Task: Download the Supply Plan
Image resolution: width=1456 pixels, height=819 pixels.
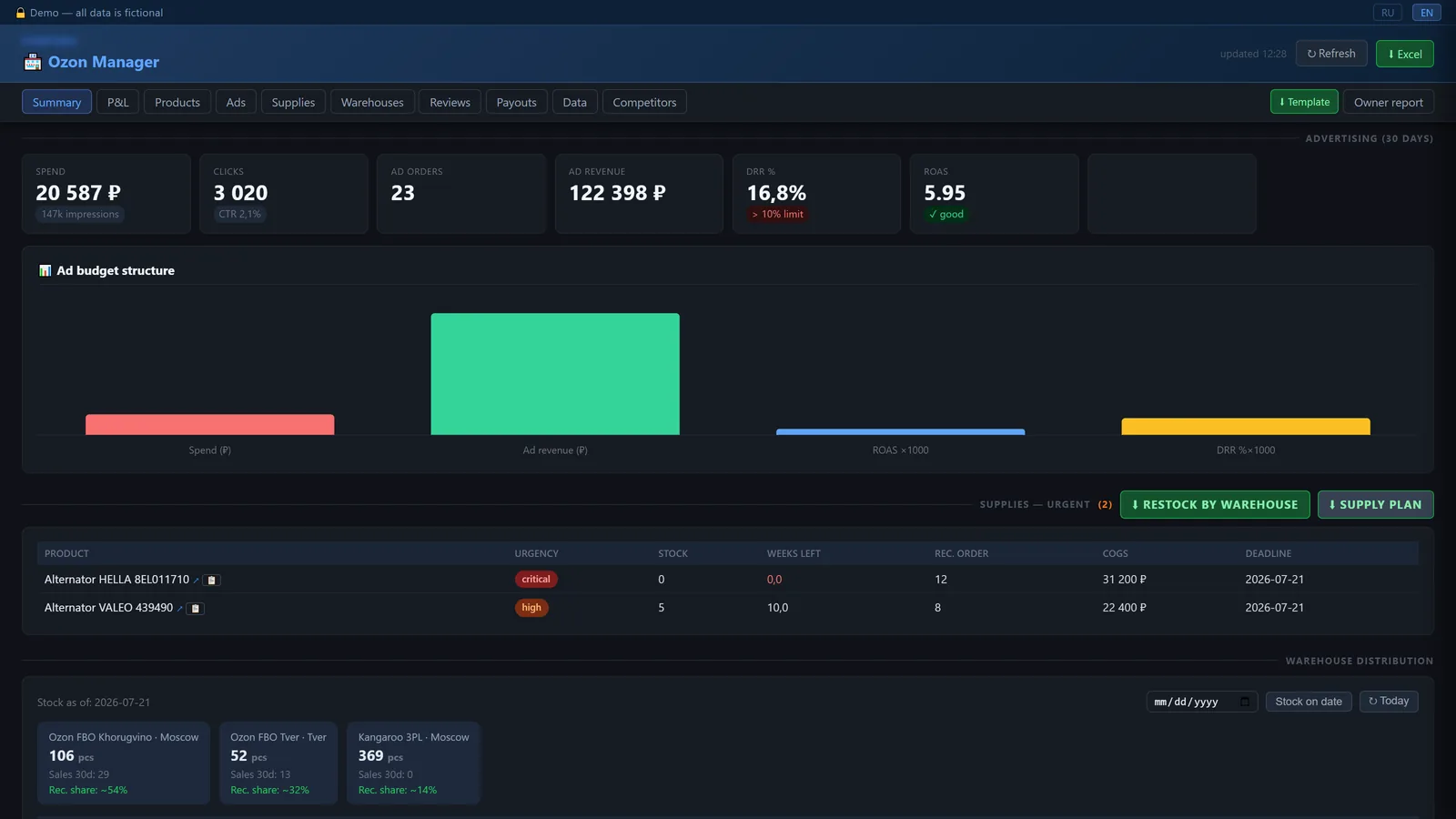Action: pyautogui.click(x=1376, y=504)
